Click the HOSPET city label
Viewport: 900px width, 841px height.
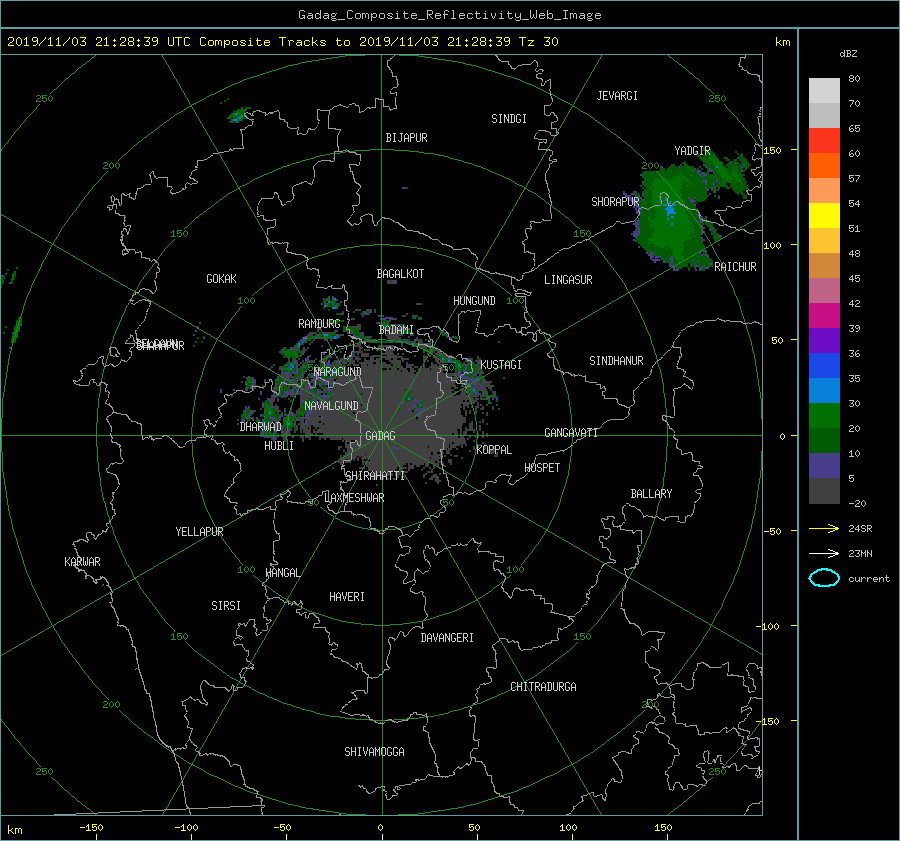click(x=542, y=468)
